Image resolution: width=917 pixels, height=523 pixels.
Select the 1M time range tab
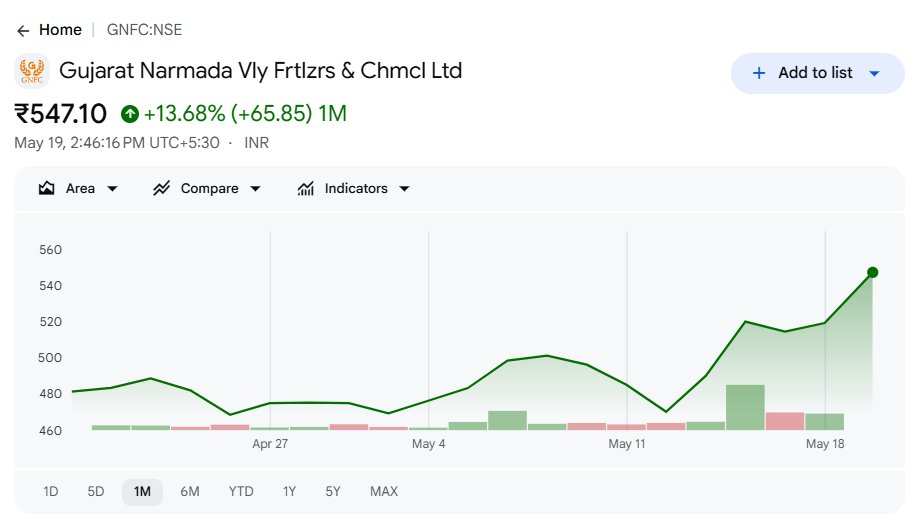point(142,491)
